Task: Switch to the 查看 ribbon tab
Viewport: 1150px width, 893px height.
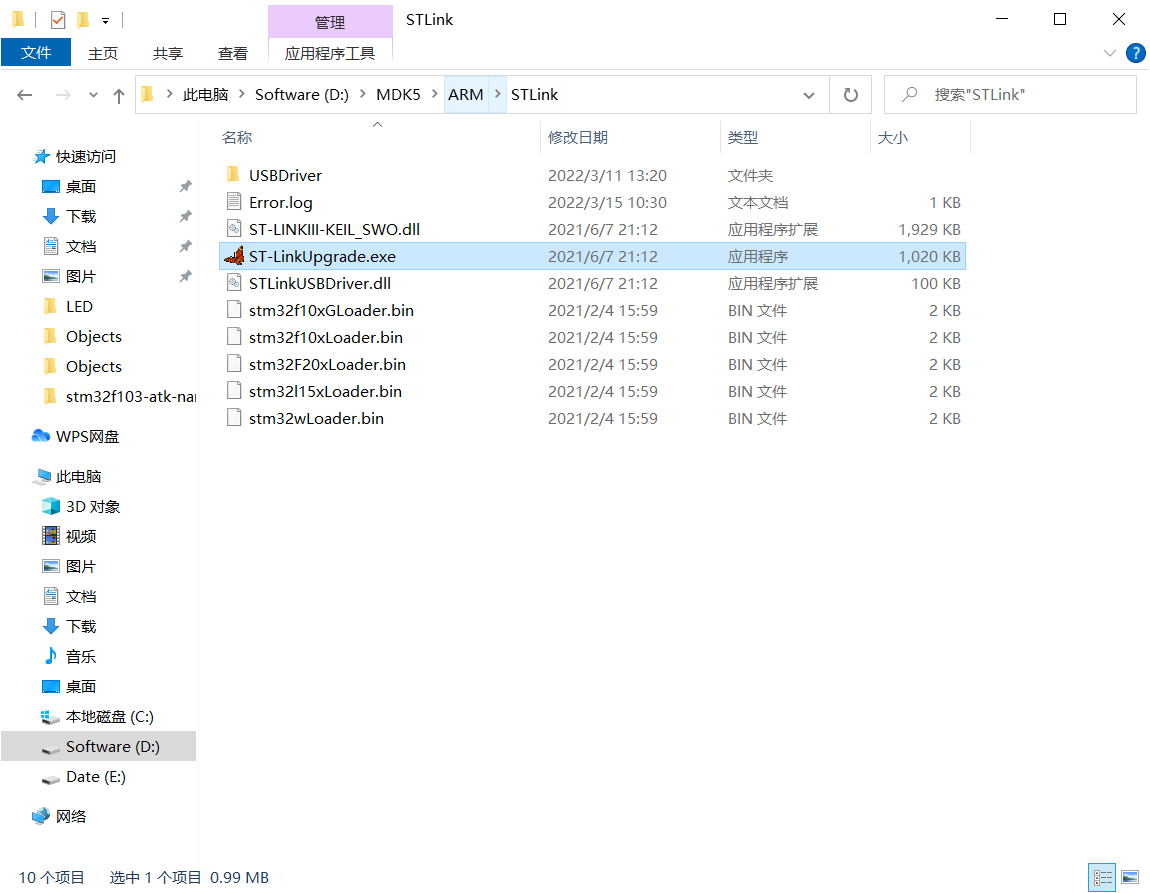Action: 232,53
